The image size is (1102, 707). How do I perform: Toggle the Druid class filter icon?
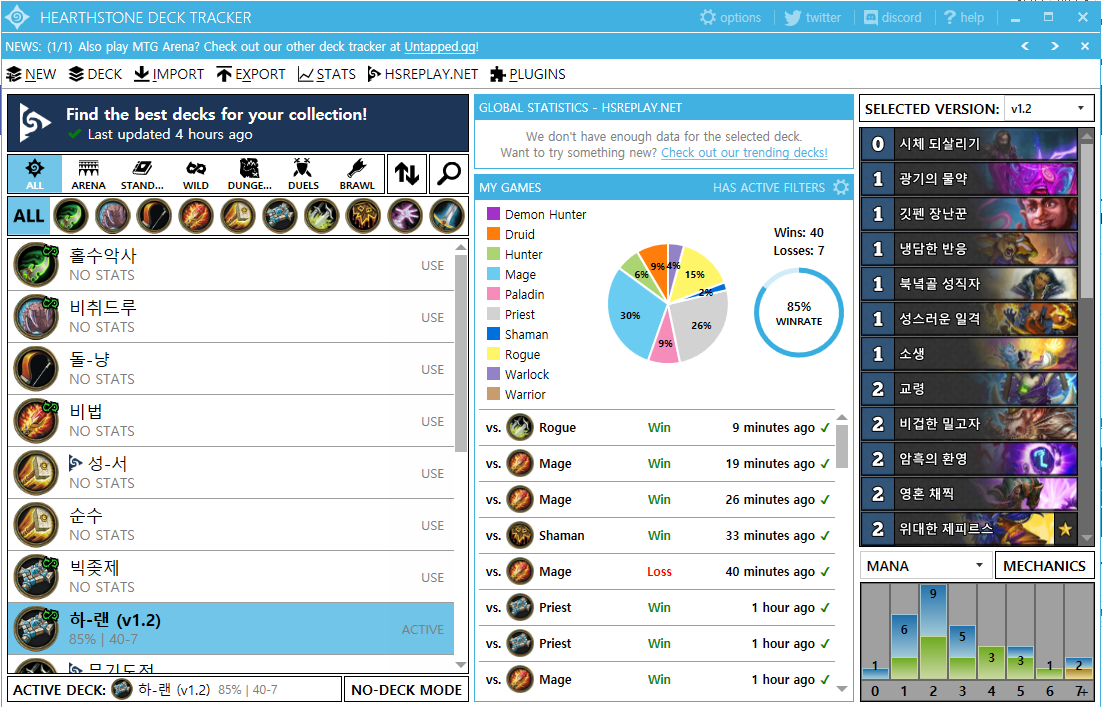(x=112, y=216)
